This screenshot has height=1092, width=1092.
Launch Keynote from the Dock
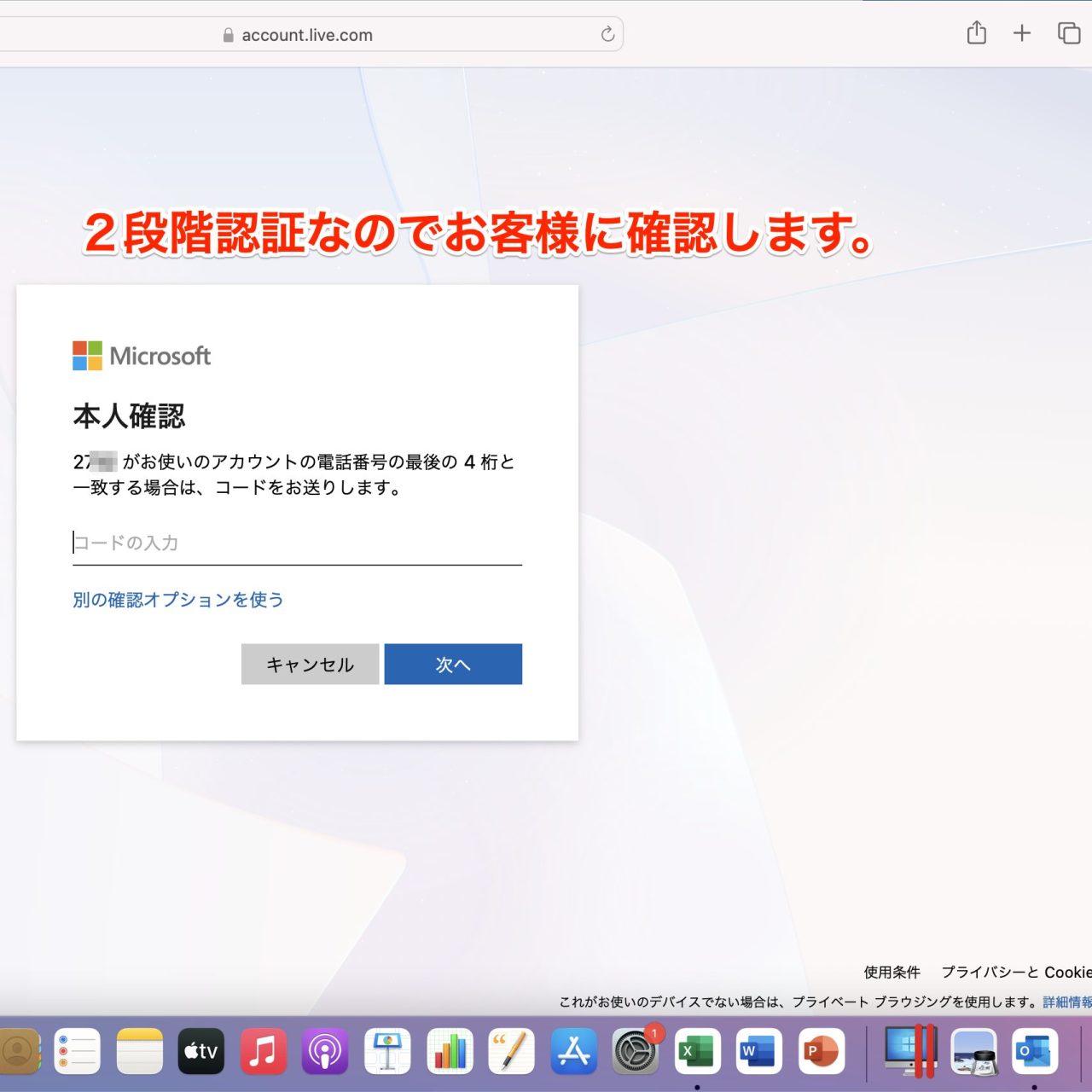tap(387, 1051)
